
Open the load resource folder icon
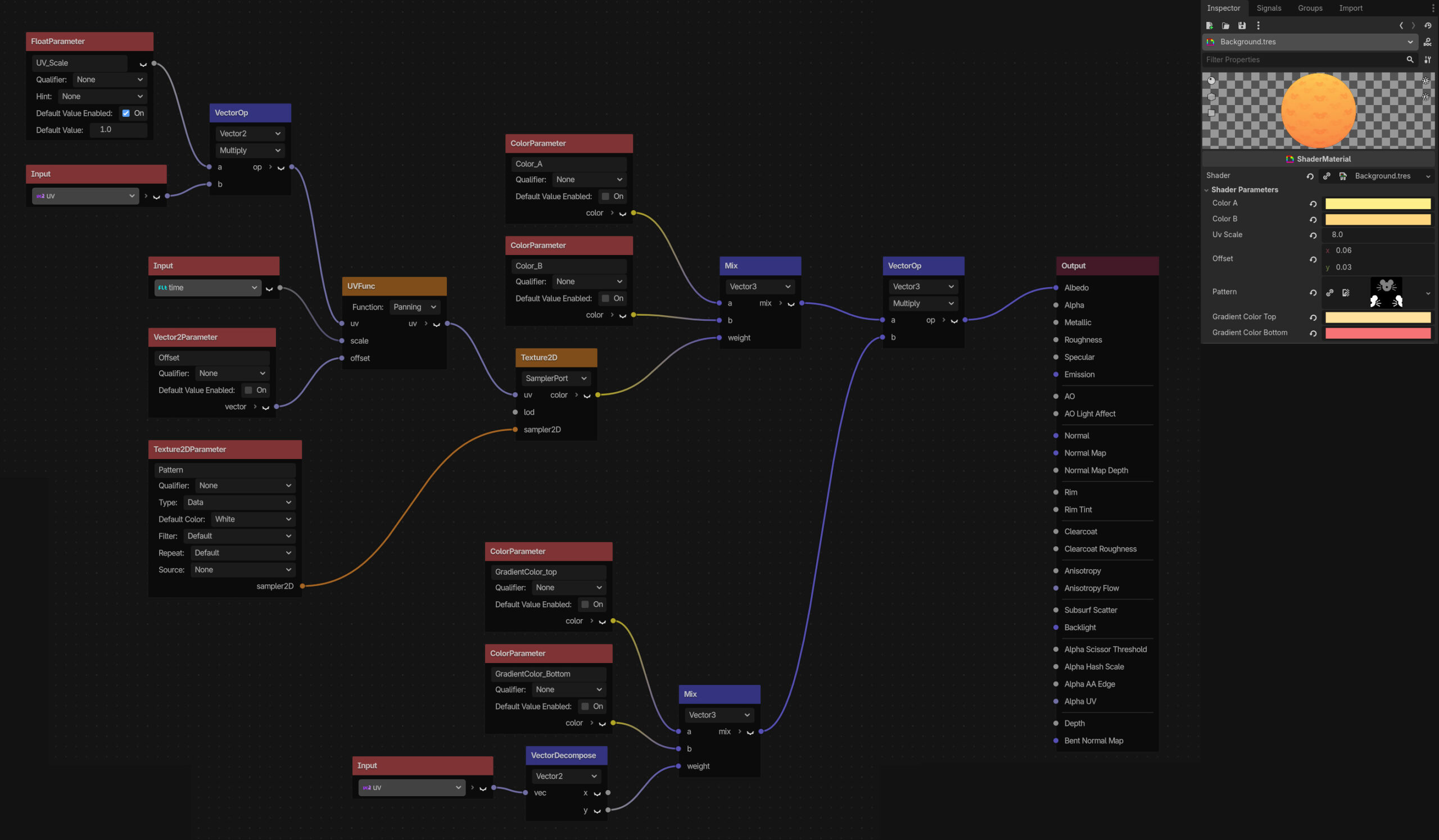[1225, 26]
